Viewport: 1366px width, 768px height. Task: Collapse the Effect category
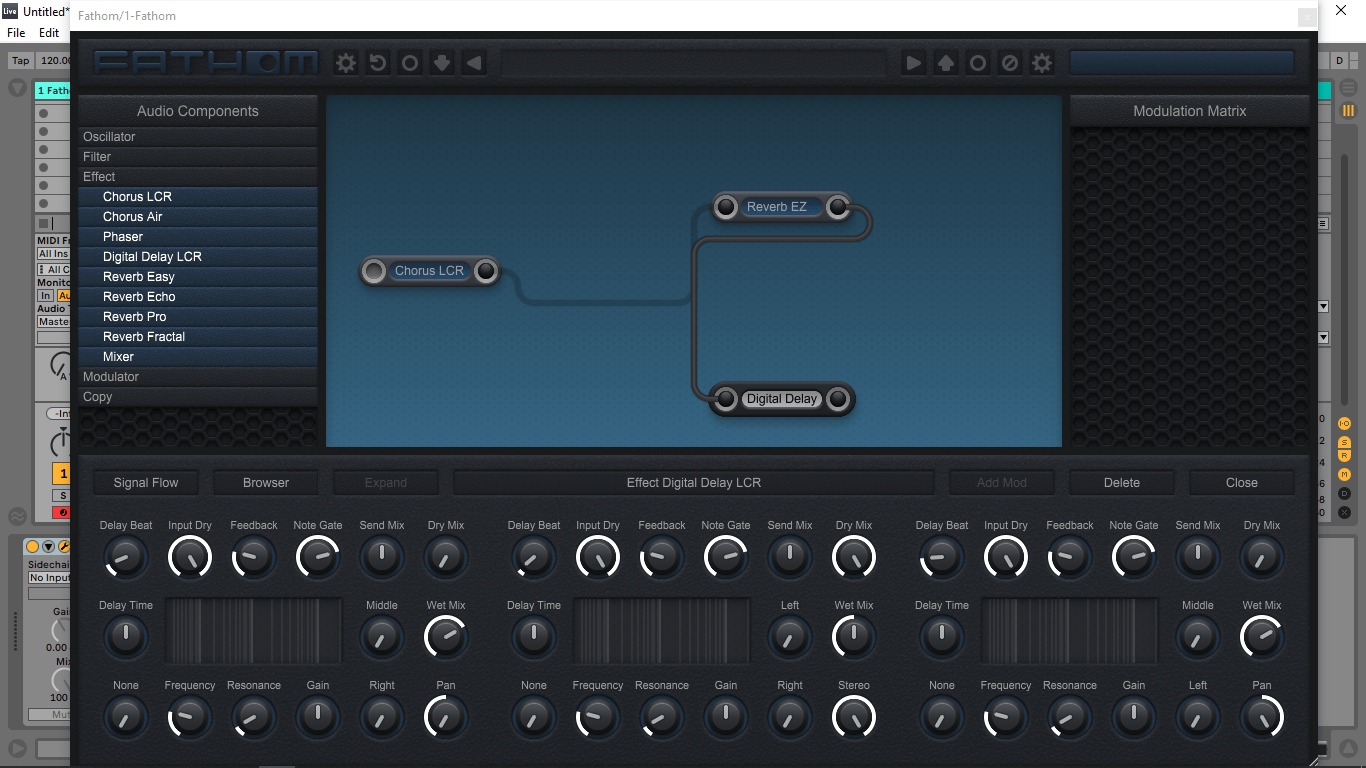(x=198, y=177)
